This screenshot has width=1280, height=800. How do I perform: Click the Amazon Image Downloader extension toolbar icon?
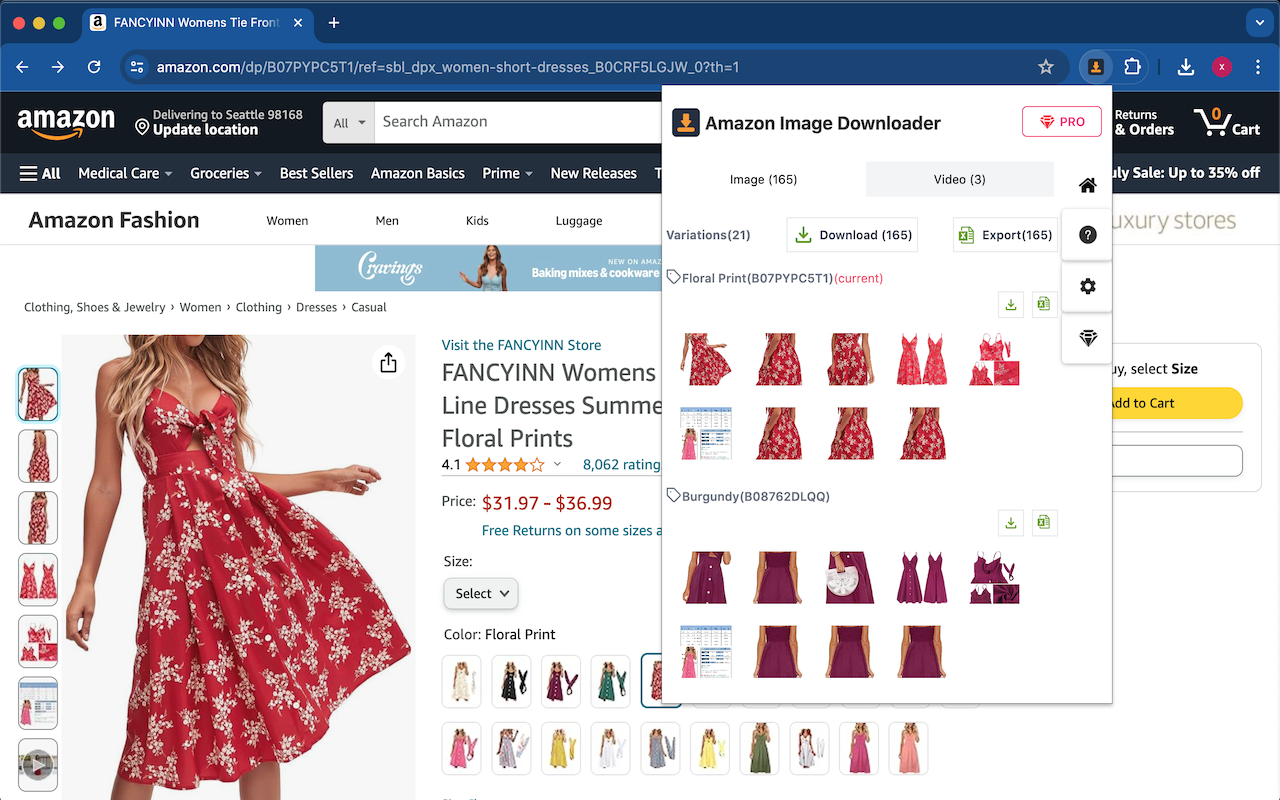click(1096, 67)
